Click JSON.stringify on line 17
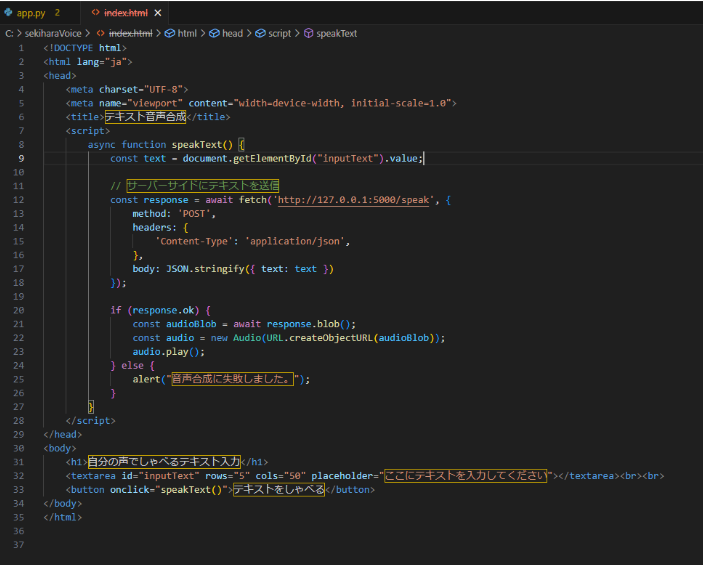Viewport: 703px width, 565px height. (x=205, y=269)
